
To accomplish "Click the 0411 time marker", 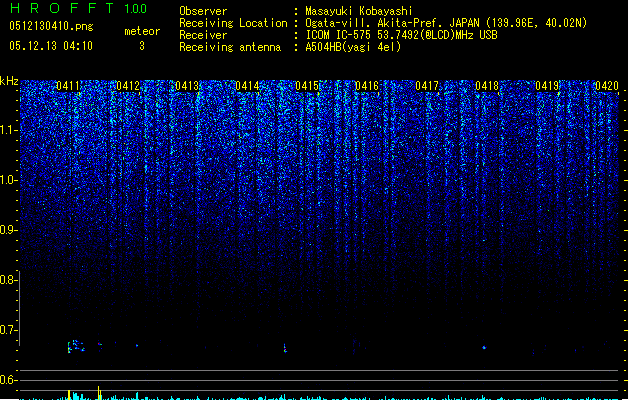I will pos(68,86).
